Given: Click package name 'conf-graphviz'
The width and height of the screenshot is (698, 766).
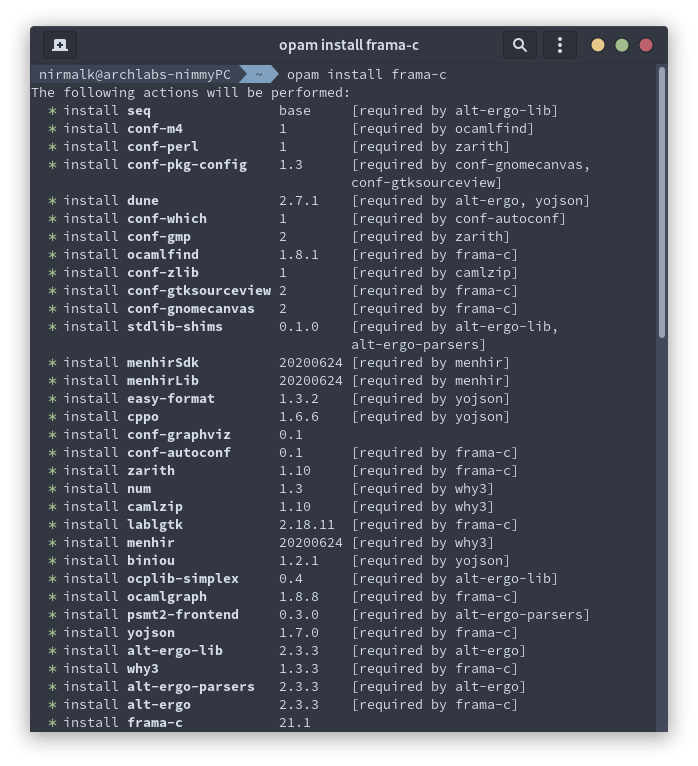Looking at the screenshot, I should (x=179, y=435).
